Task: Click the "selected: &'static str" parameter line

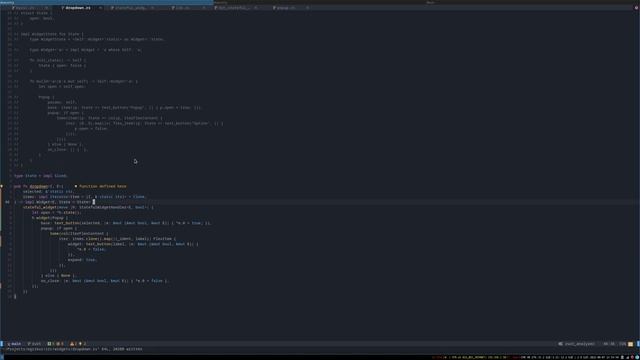Action: (48, 191)
